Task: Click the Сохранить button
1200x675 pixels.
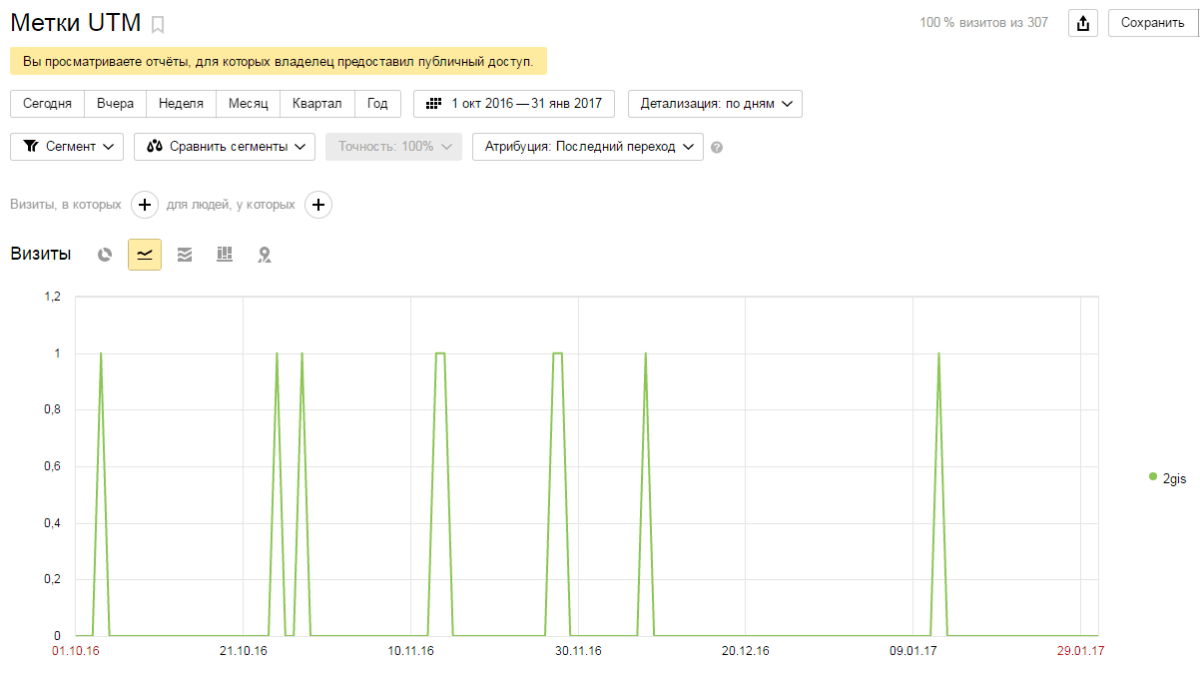Action: 1152,23
